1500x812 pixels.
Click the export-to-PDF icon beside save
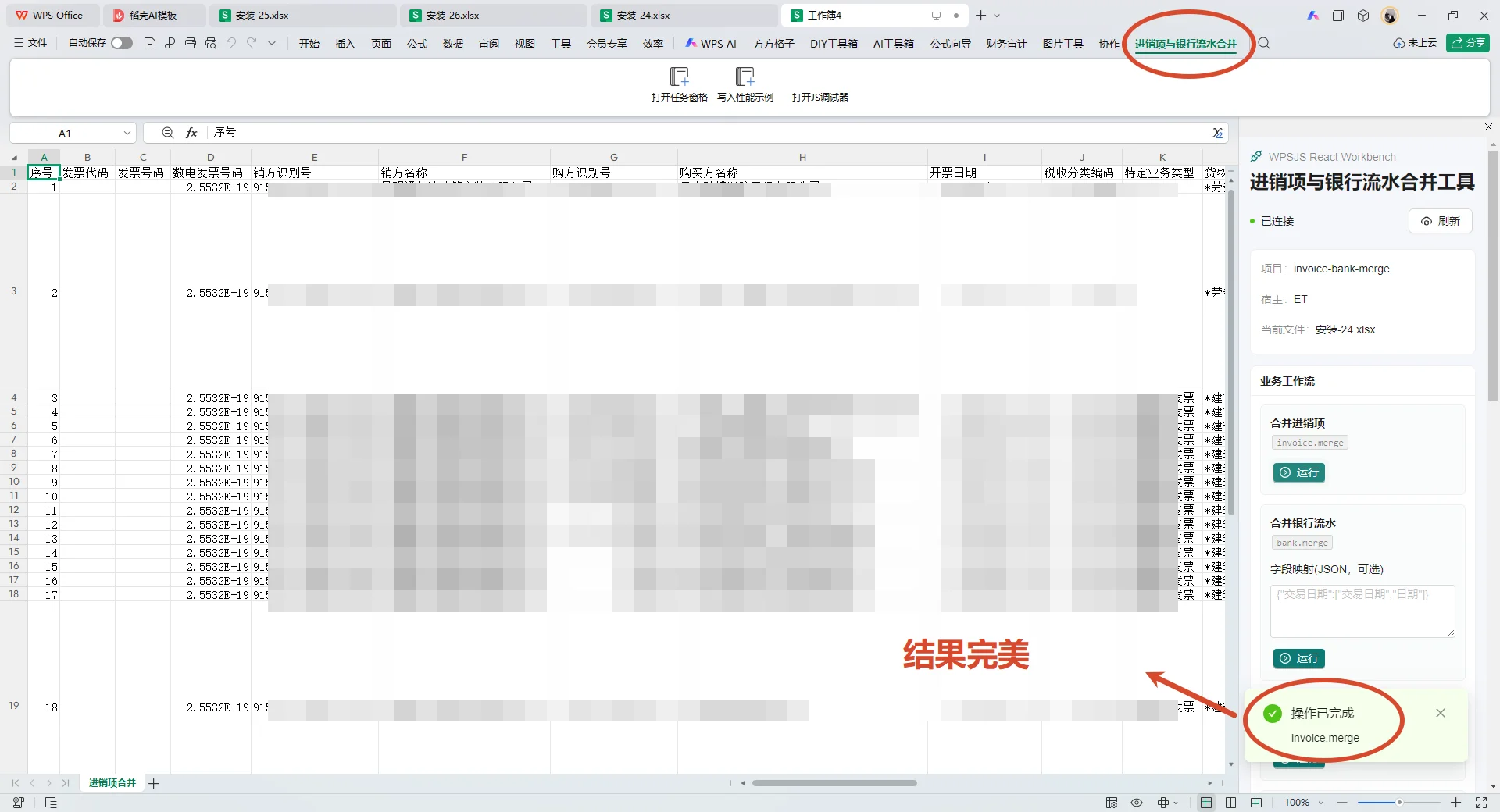tap(170, 43)
